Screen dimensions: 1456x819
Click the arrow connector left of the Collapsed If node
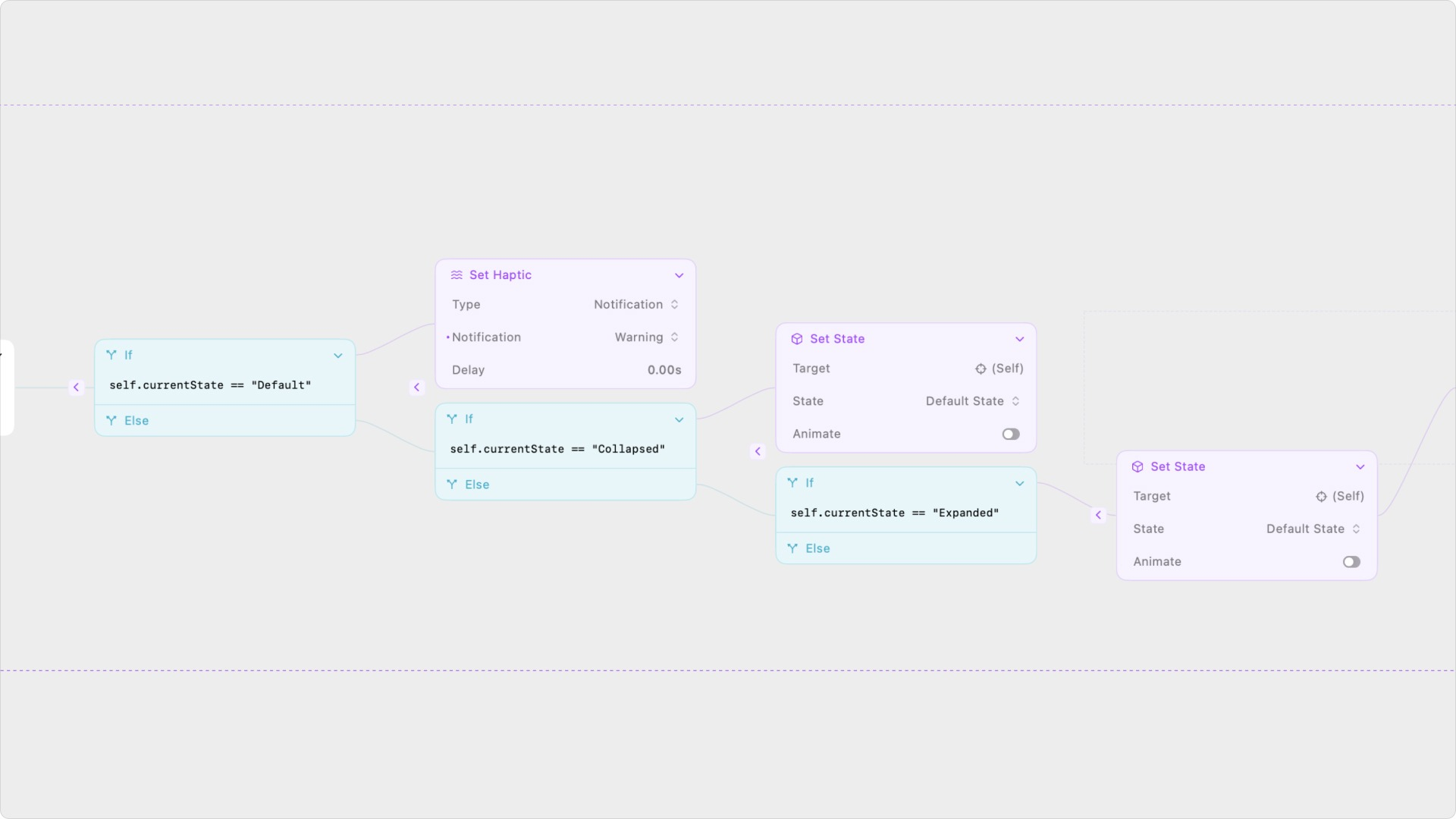tap(416, 388)
